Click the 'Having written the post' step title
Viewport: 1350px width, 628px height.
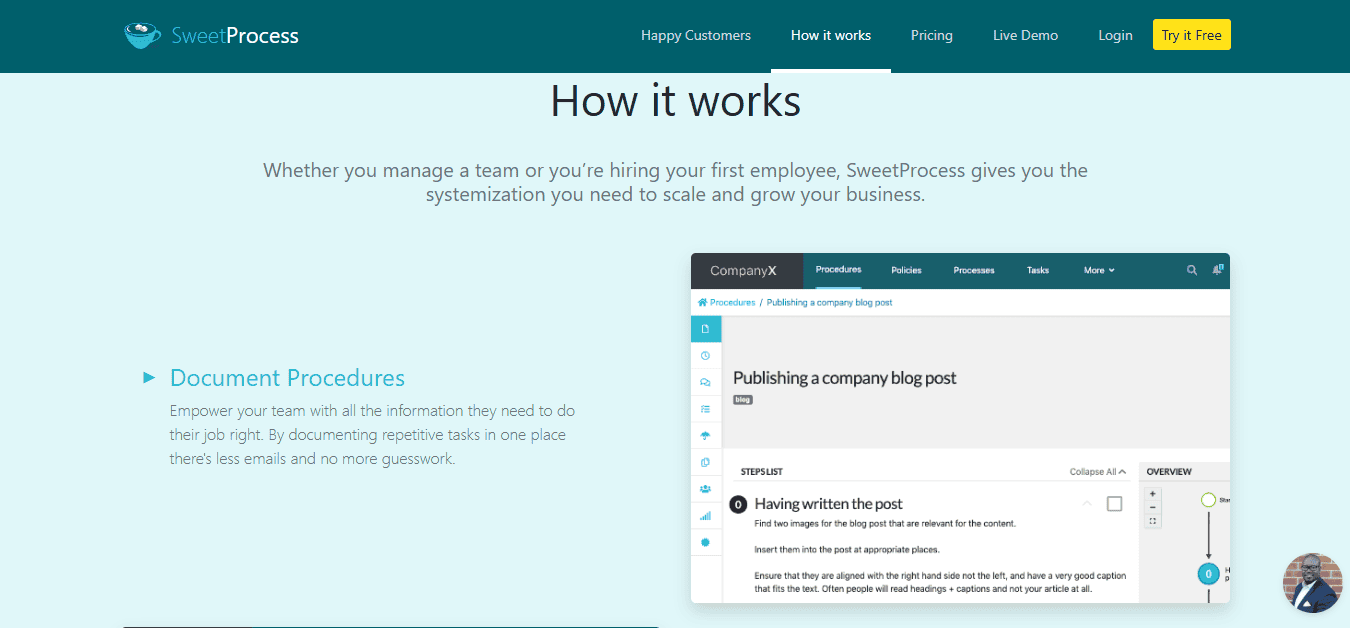(829, 504)
